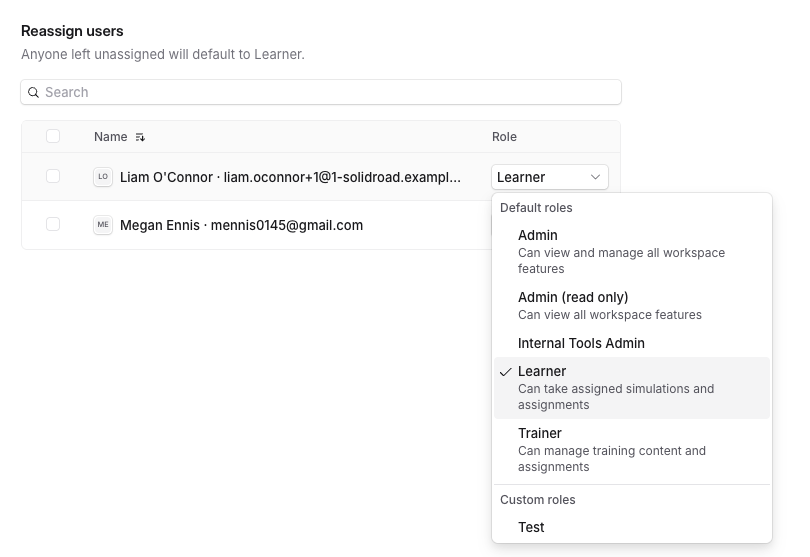The image size is (810, 557).
Task: Click Megan Ennis mennis0145@gmail.com text
Action: [x=241, y=225]
